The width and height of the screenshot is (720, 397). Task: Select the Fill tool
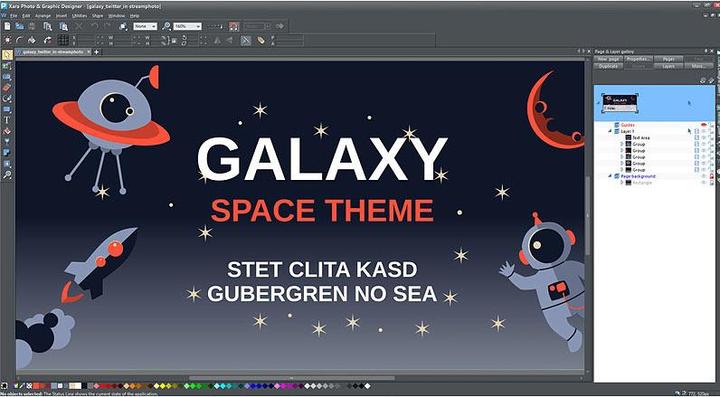[x=7, y=131]
